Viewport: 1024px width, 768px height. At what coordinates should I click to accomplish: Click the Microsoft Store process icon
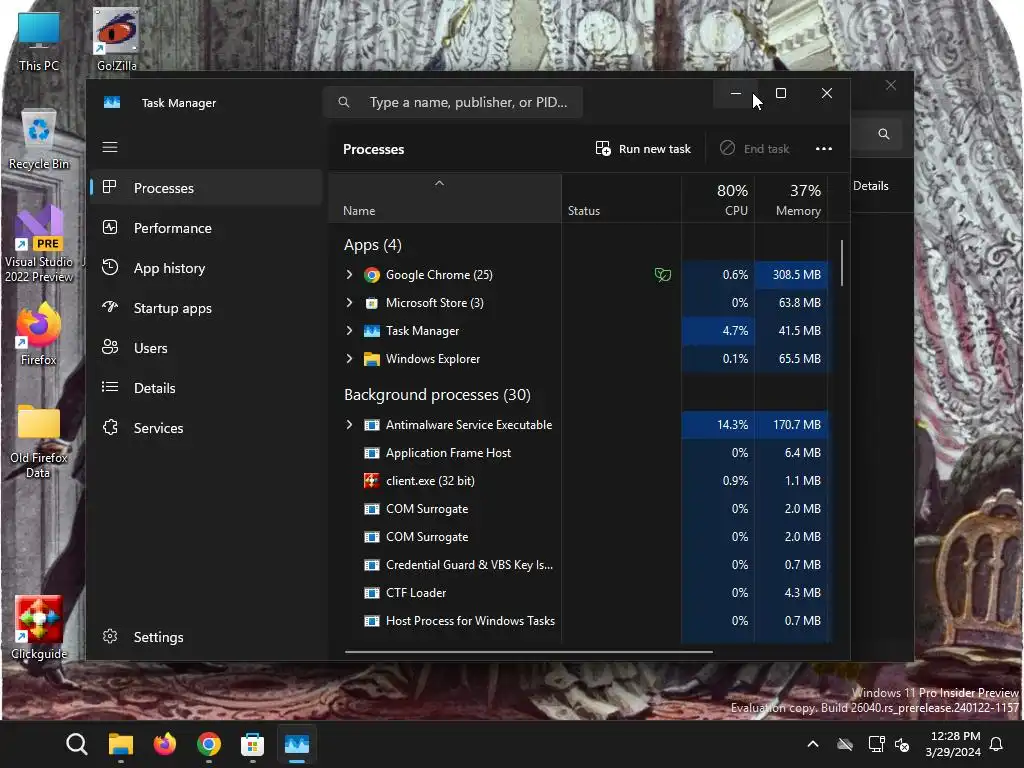[x=372, y=303]
